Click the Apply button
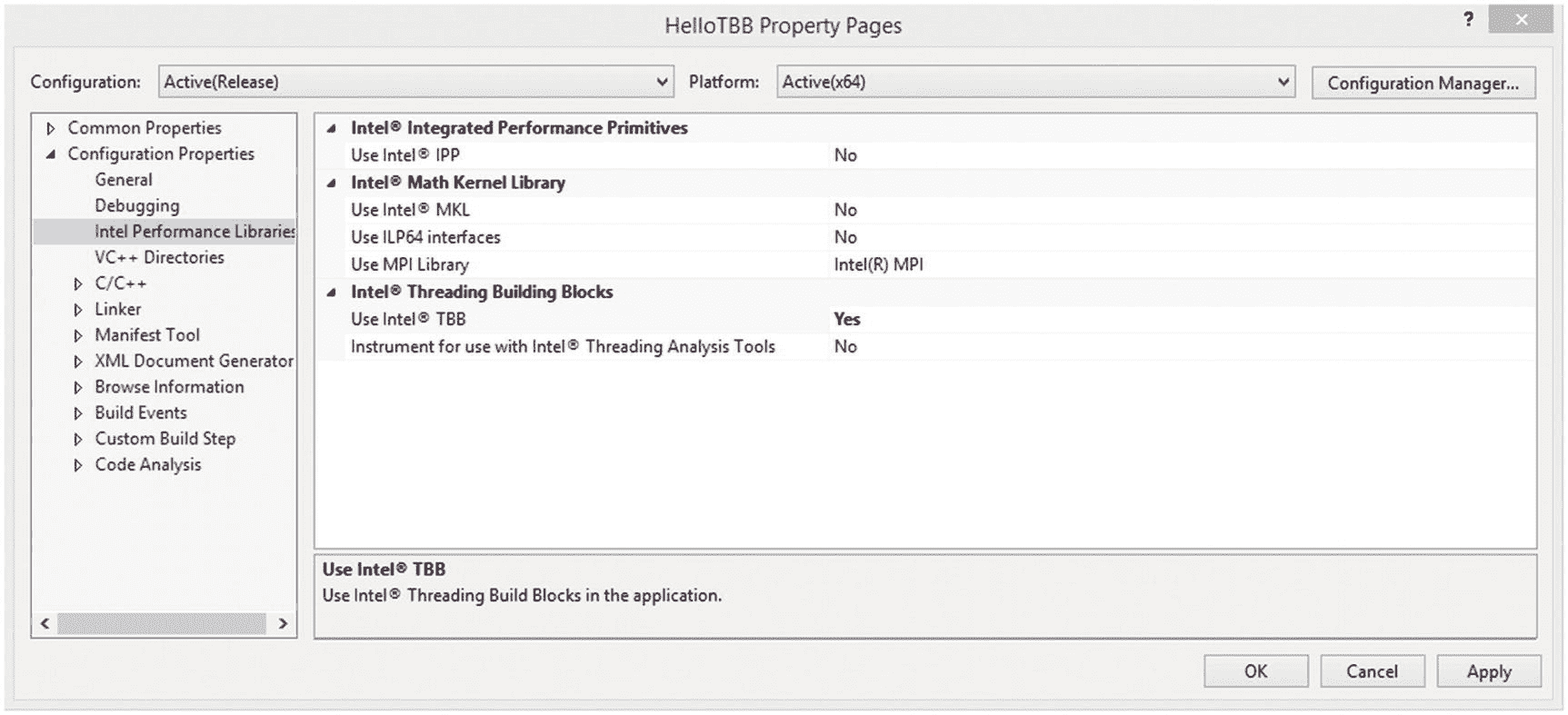Screen dimensions: 1568x715 pyautogui.click(x=1489, y=671)
